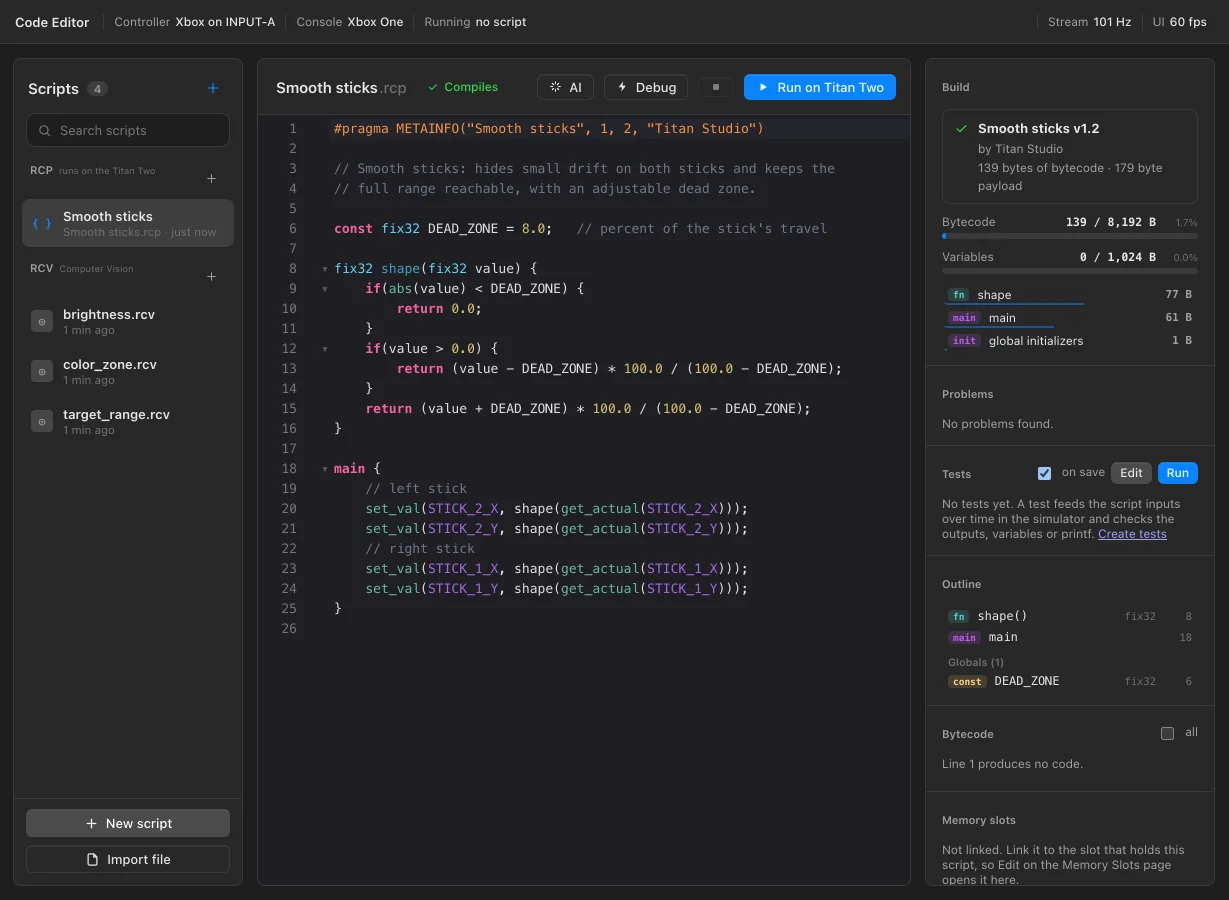
Task: Select the main row in Build sizes
Action: 1070,318
